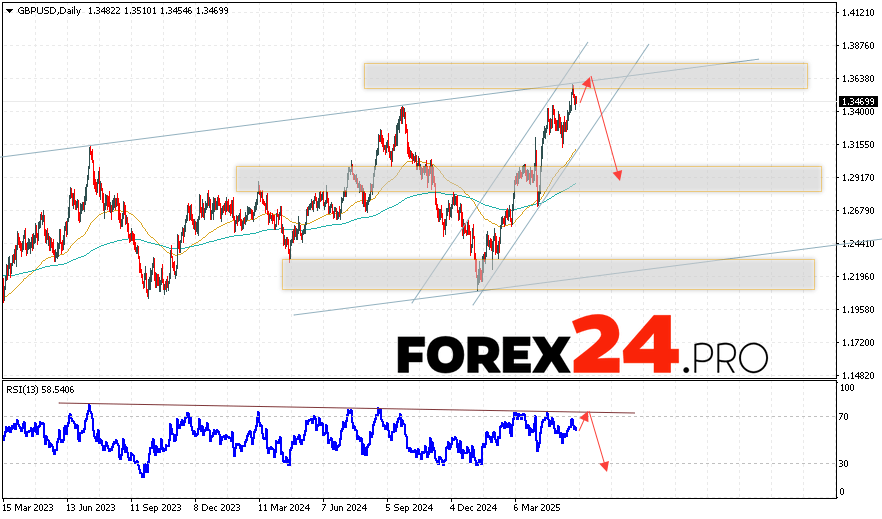882x519 pixels.
Task: Click the red down arrowhead in RSI panel
Action: [x=603, y=464]
